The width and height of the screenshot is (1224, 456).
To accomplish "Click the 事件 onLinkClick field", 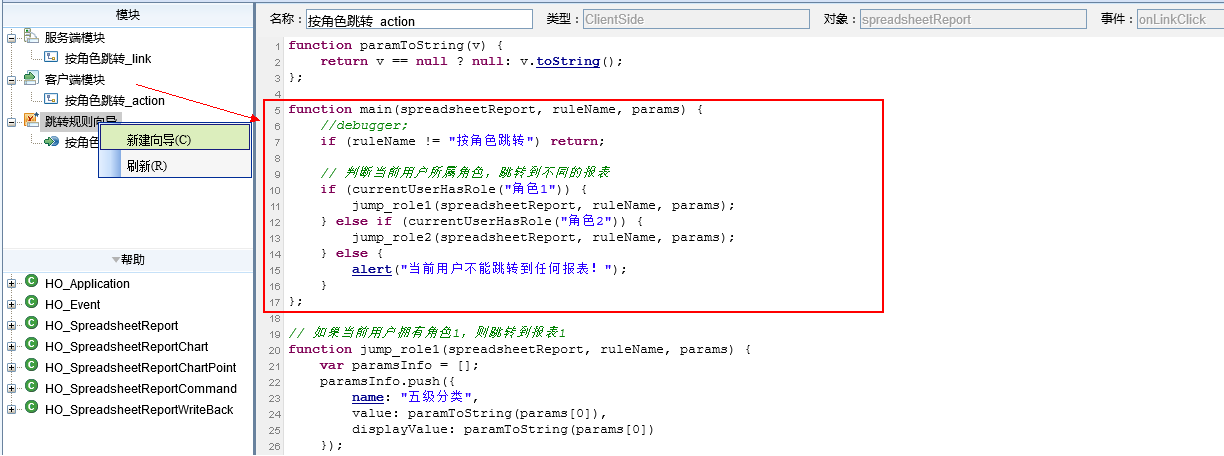I will [1180, 19].
